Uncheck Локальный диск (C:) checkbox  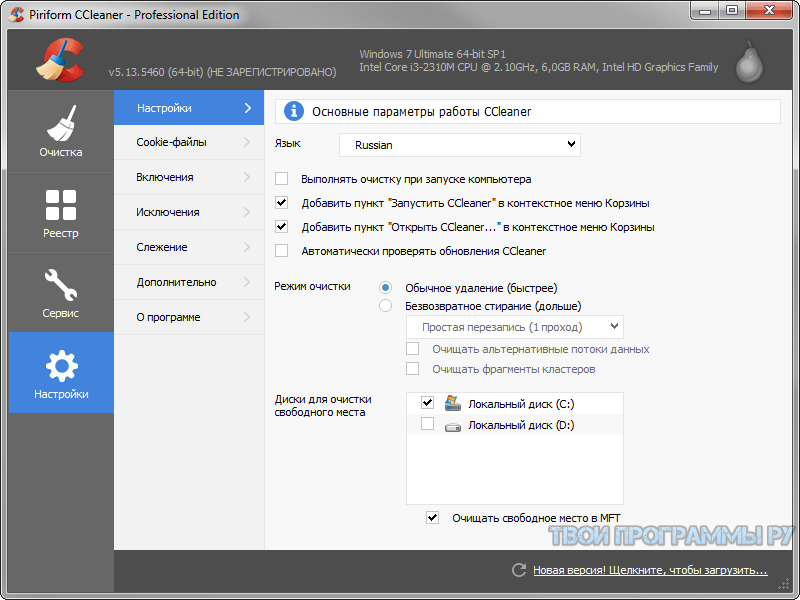428,403
